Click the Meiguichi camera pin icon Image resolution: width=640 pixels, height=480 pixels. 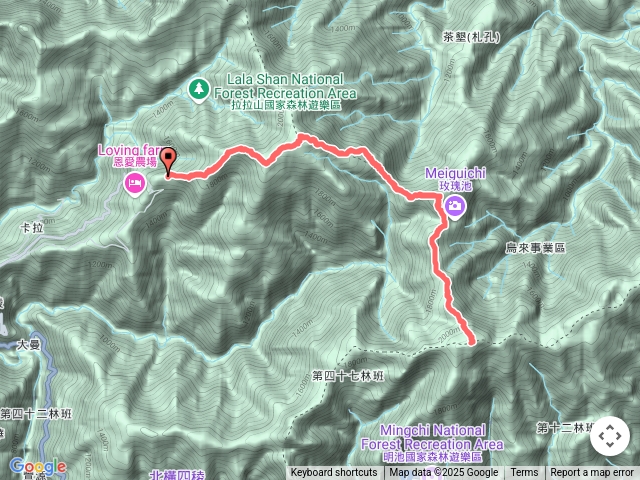(455, 206)
